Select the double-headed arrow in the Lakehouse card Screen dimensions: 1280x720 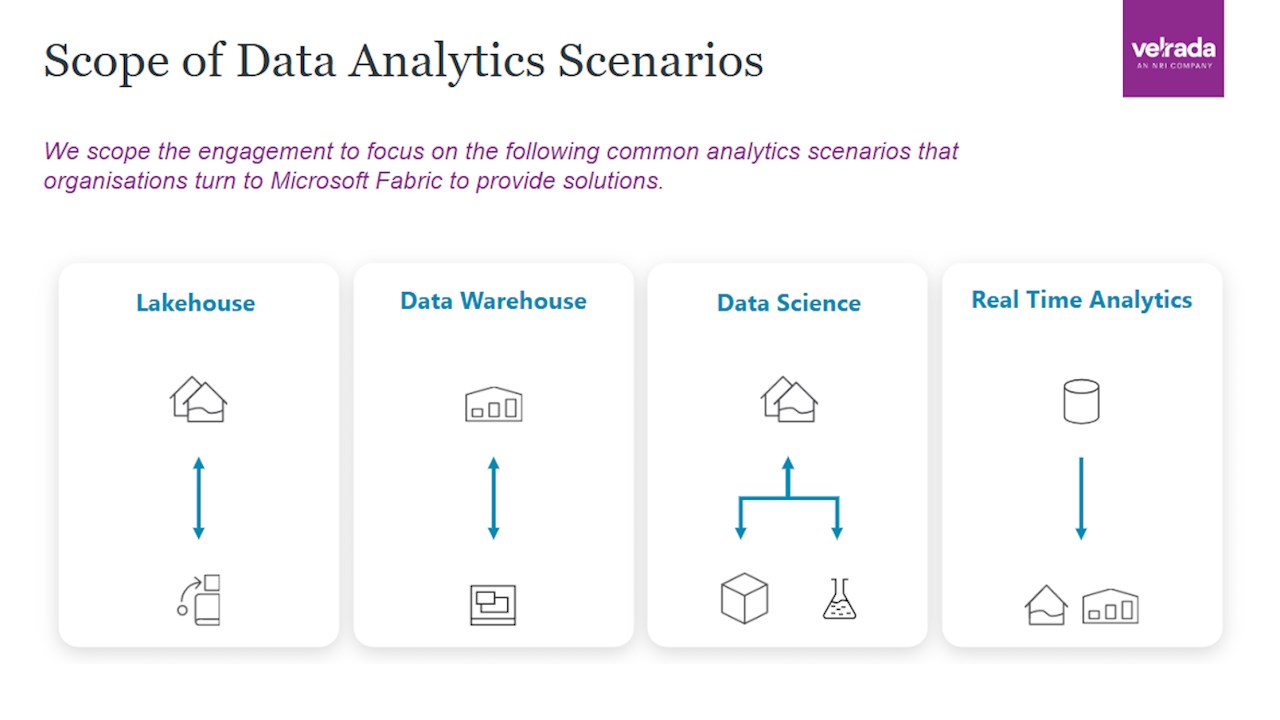[198, 498]
